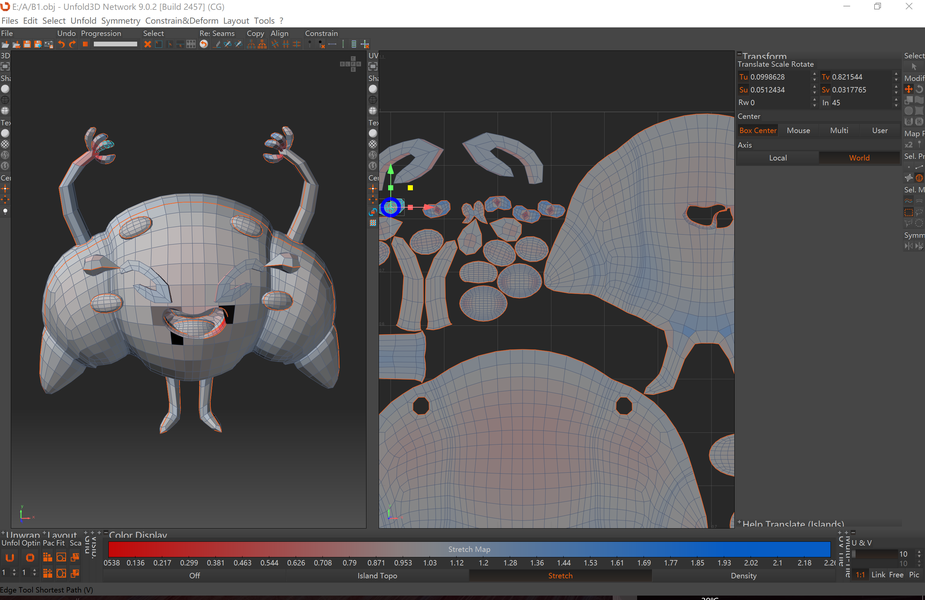Click the top Scale icon in Layout
The width and height of the screenshot is (925, 600).
pos(75,558)
